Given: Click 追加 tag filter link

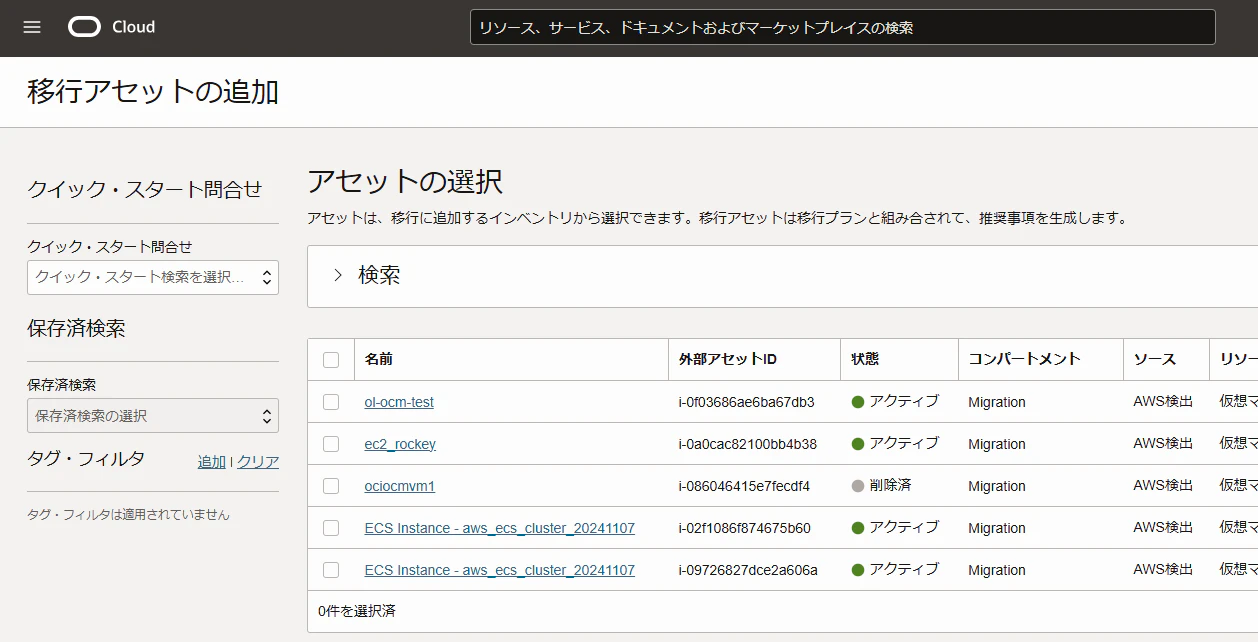Looking at the screenshot, I should (x=212, y=462).
